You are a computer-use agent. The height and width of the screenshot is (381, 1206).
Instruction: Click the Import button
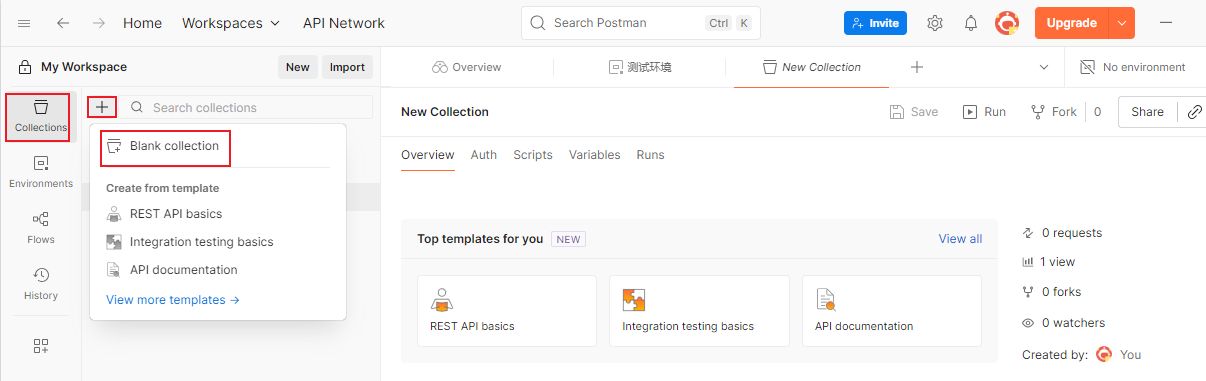click(x=347, y=67)
